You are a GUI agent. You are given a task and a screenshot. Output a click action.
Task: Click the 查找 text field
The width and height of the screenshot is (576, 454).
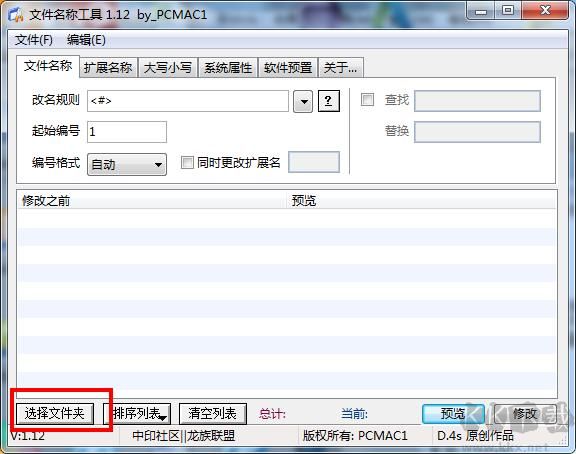[477, 101]
